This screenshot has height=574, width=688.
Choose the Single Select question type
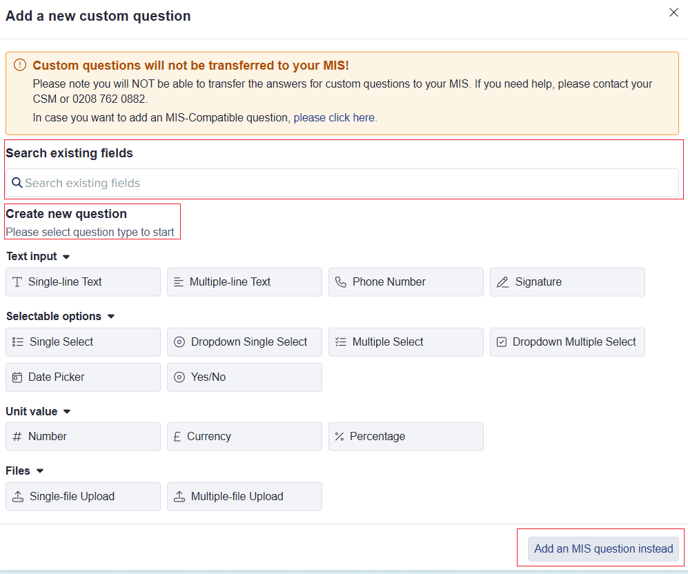(83, 342)
